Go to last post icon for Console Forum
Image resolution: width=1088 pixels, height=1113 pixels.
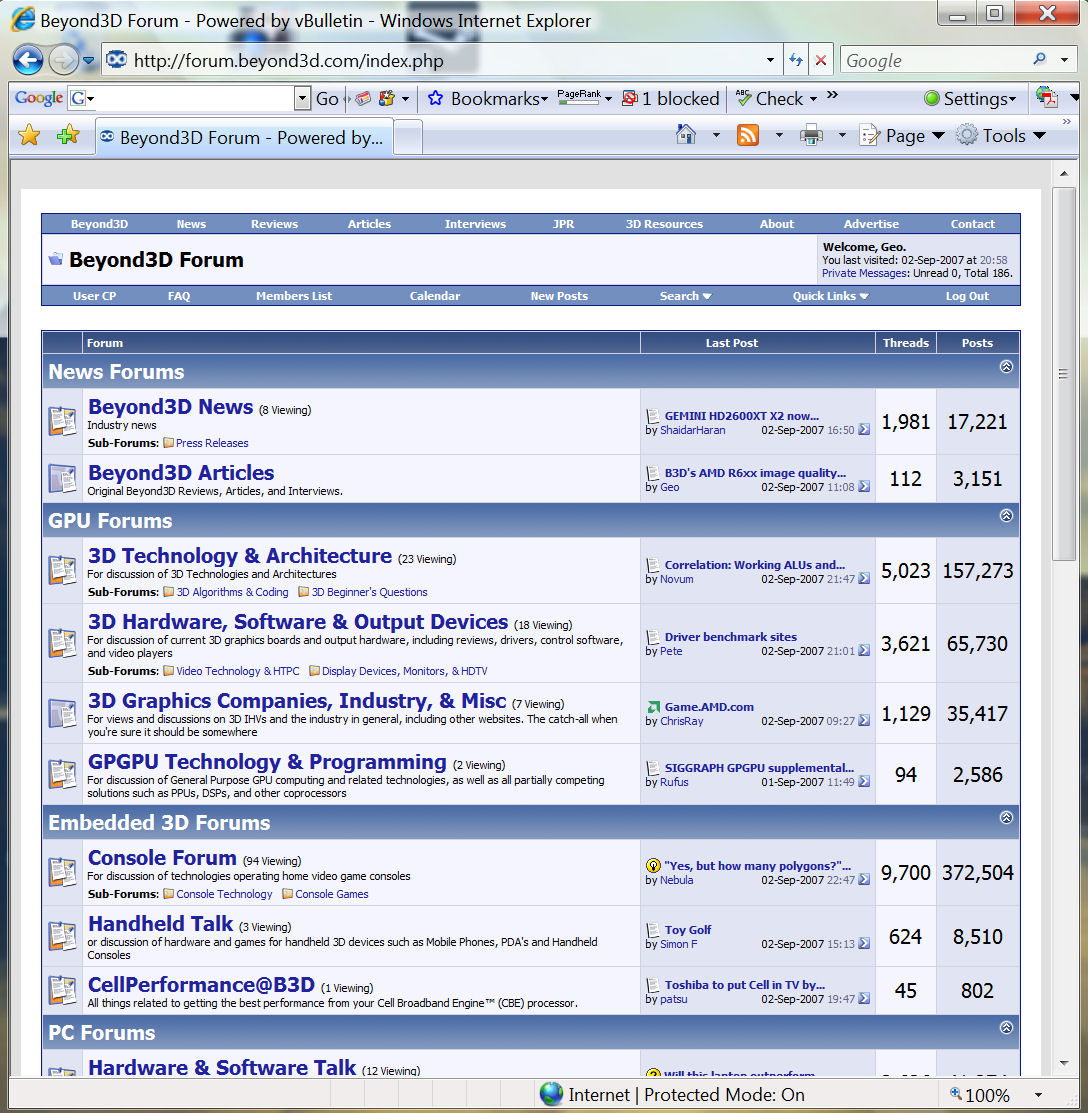(x=864, y=879)
